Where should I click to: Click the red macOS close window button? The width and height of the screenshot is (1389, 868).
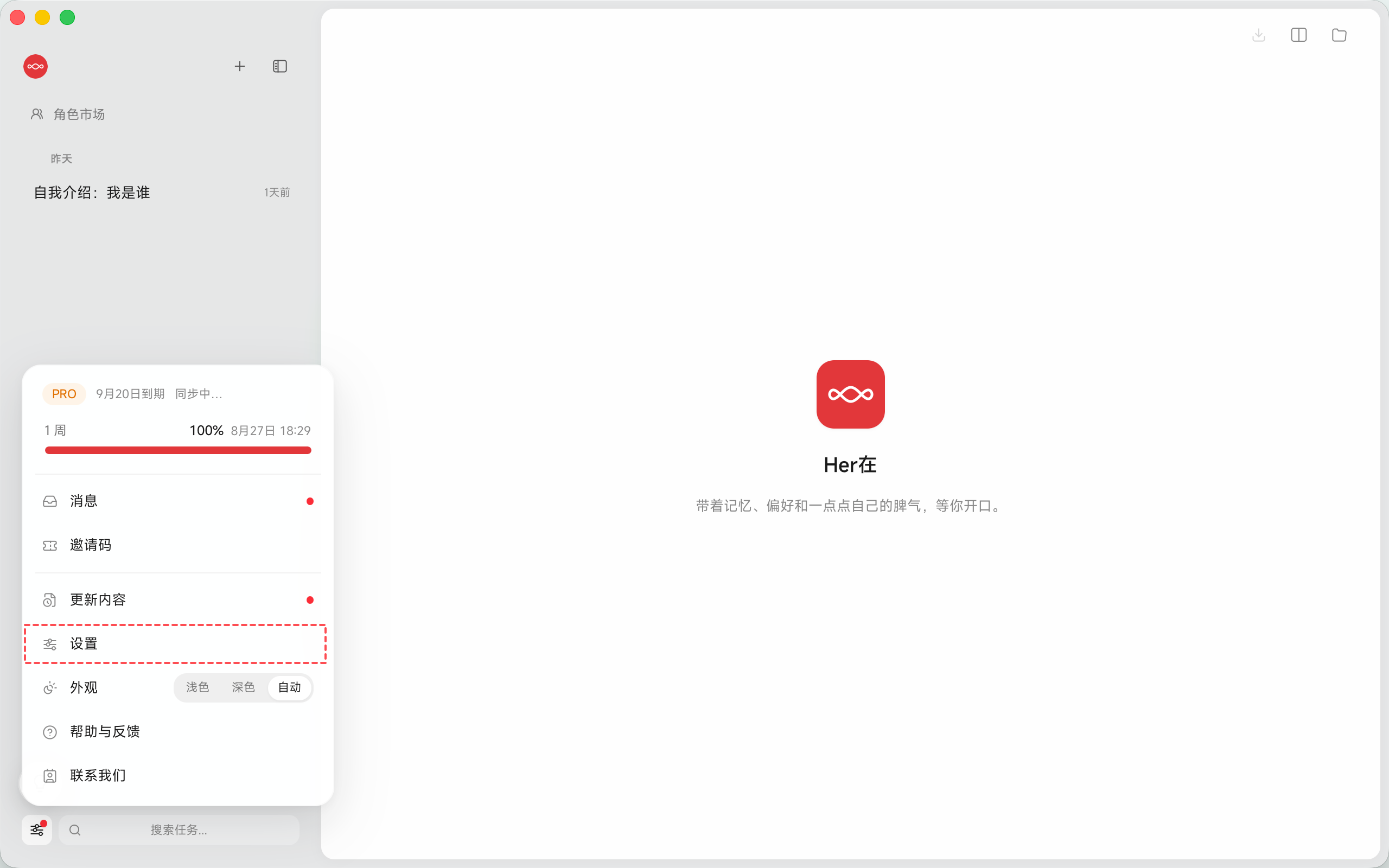[x=18, y=18]
